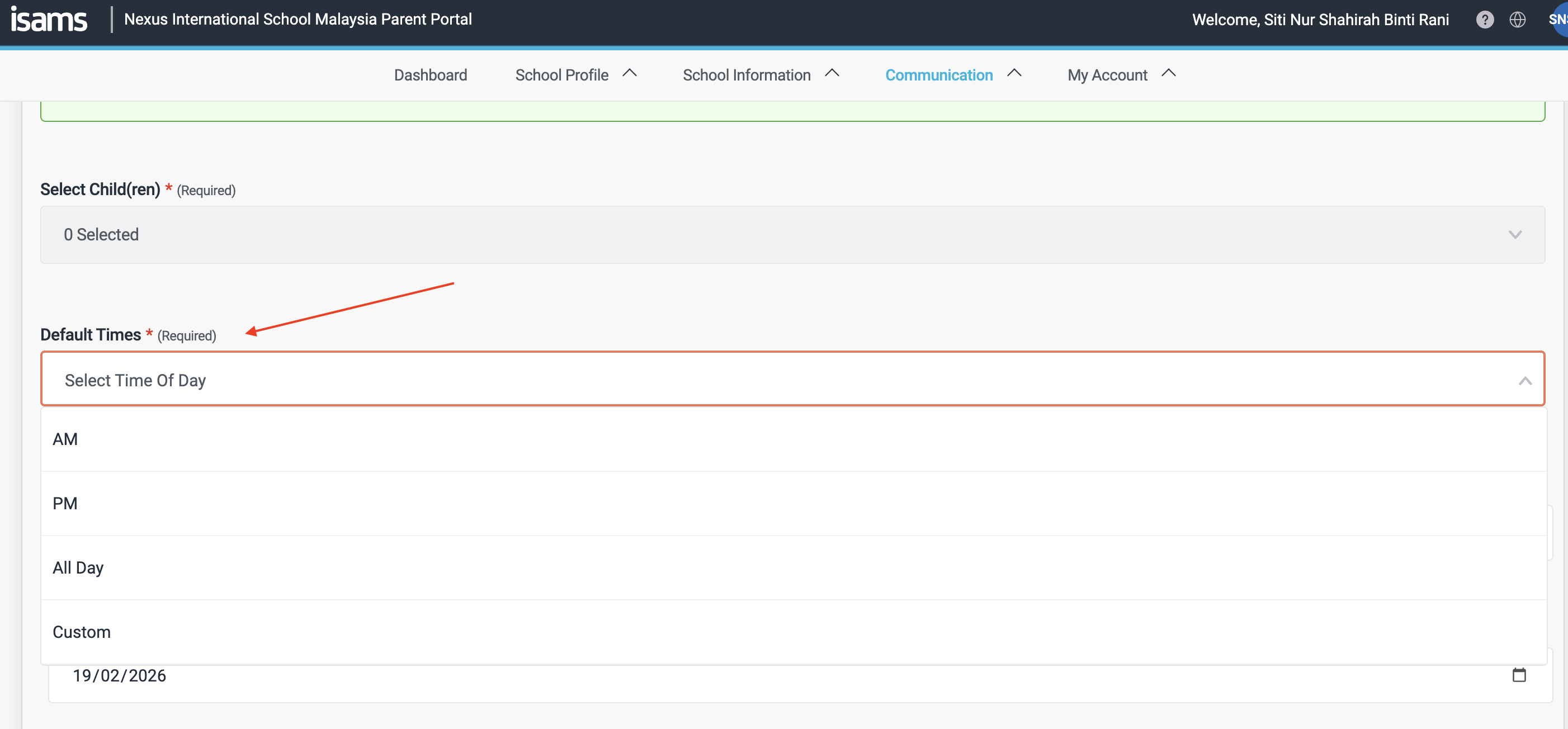This screenshot has width=1568, height=729.
Task: Click the Communication menu chevron
Action: point(1014,74)
